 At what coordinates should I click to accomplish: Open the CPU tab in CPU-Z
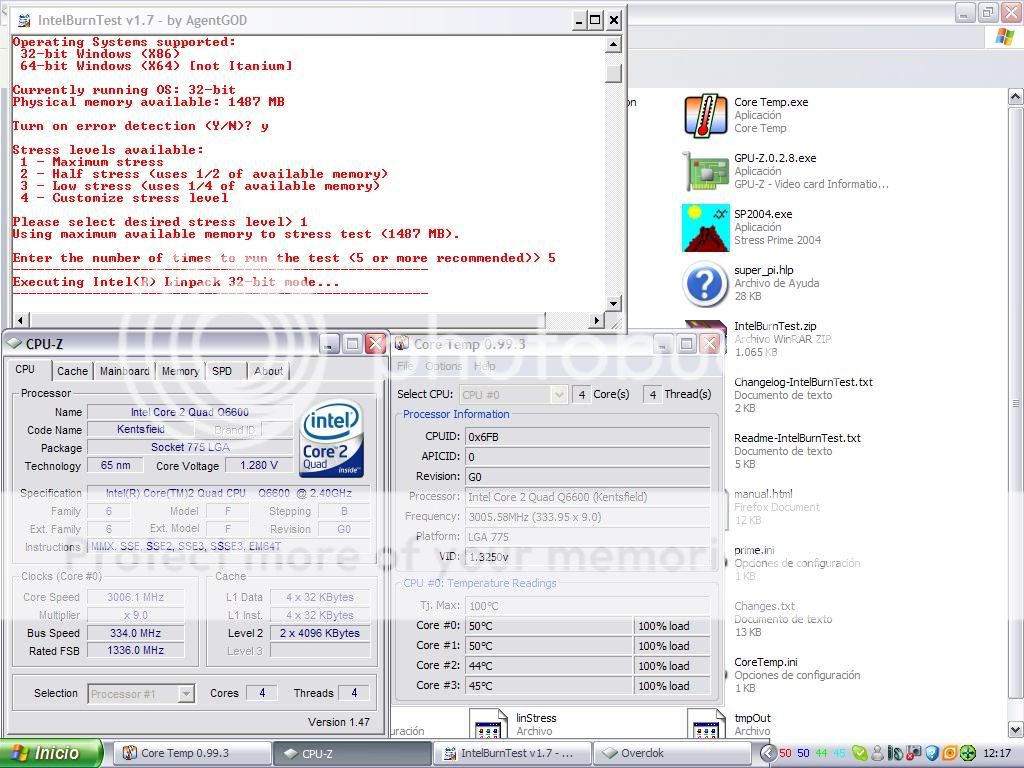[x=25, y=370]
